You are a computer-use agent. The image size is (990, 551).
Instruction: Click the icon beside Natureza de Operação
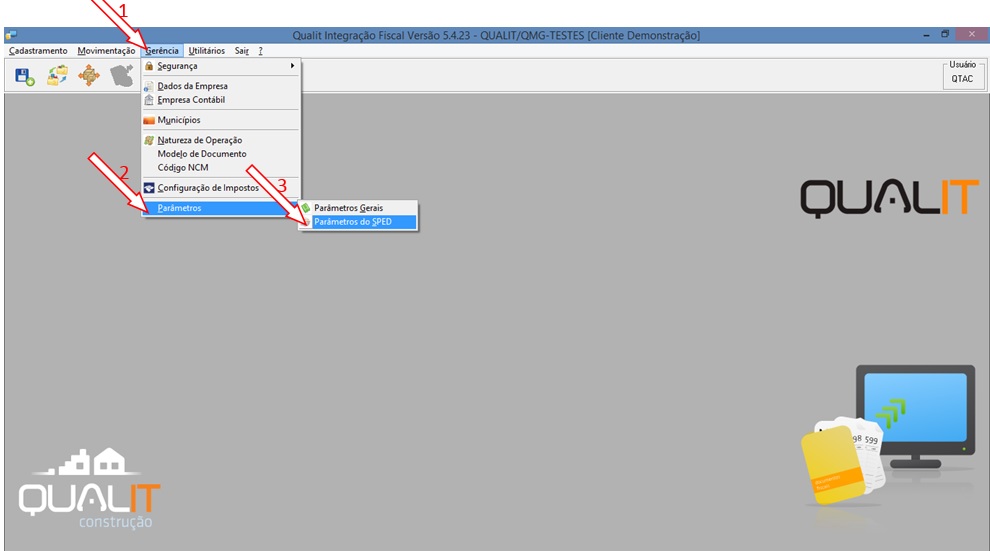149,140
